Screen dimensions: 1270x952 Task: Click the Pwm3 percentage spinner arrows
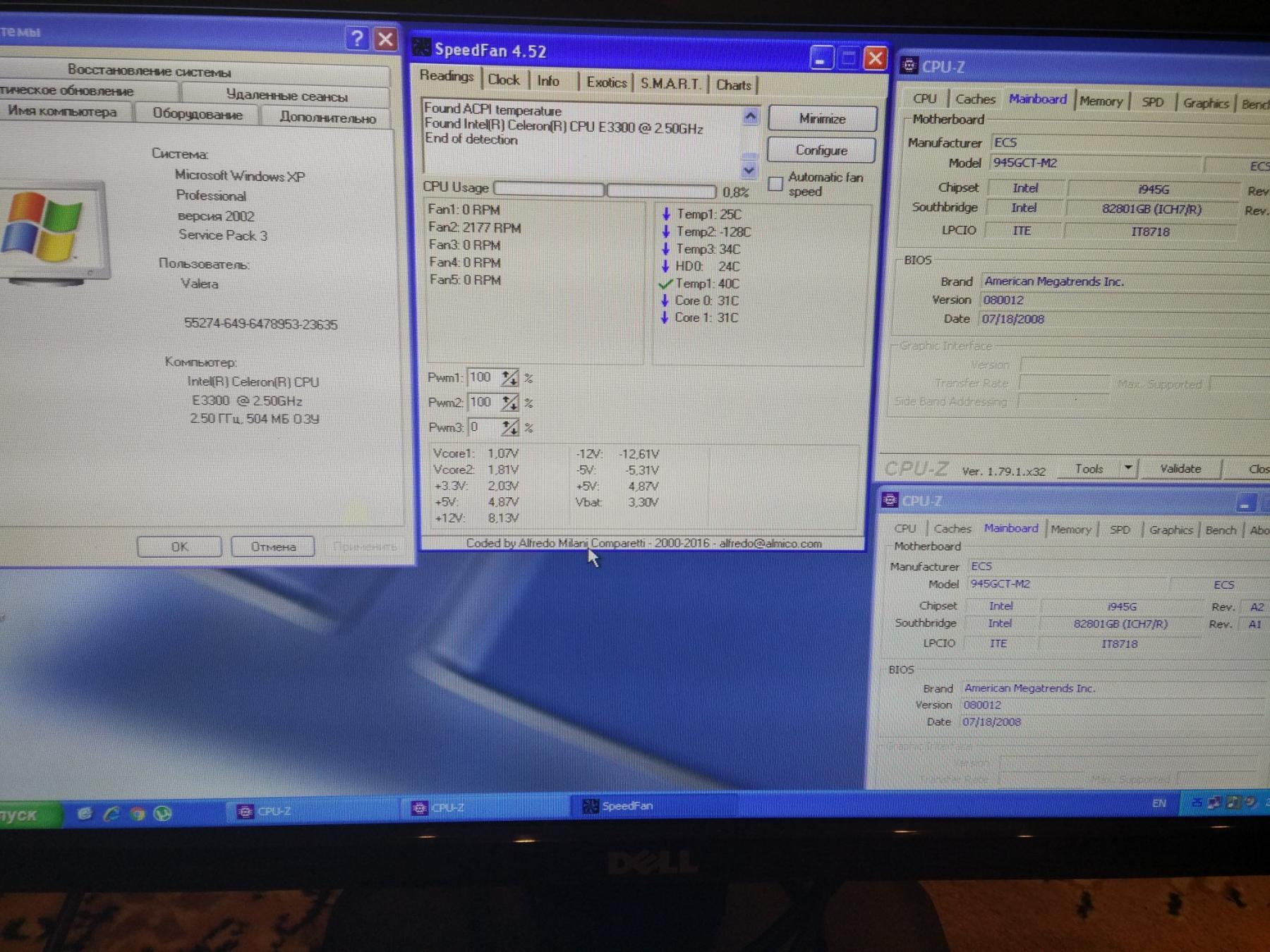point(509,427)
